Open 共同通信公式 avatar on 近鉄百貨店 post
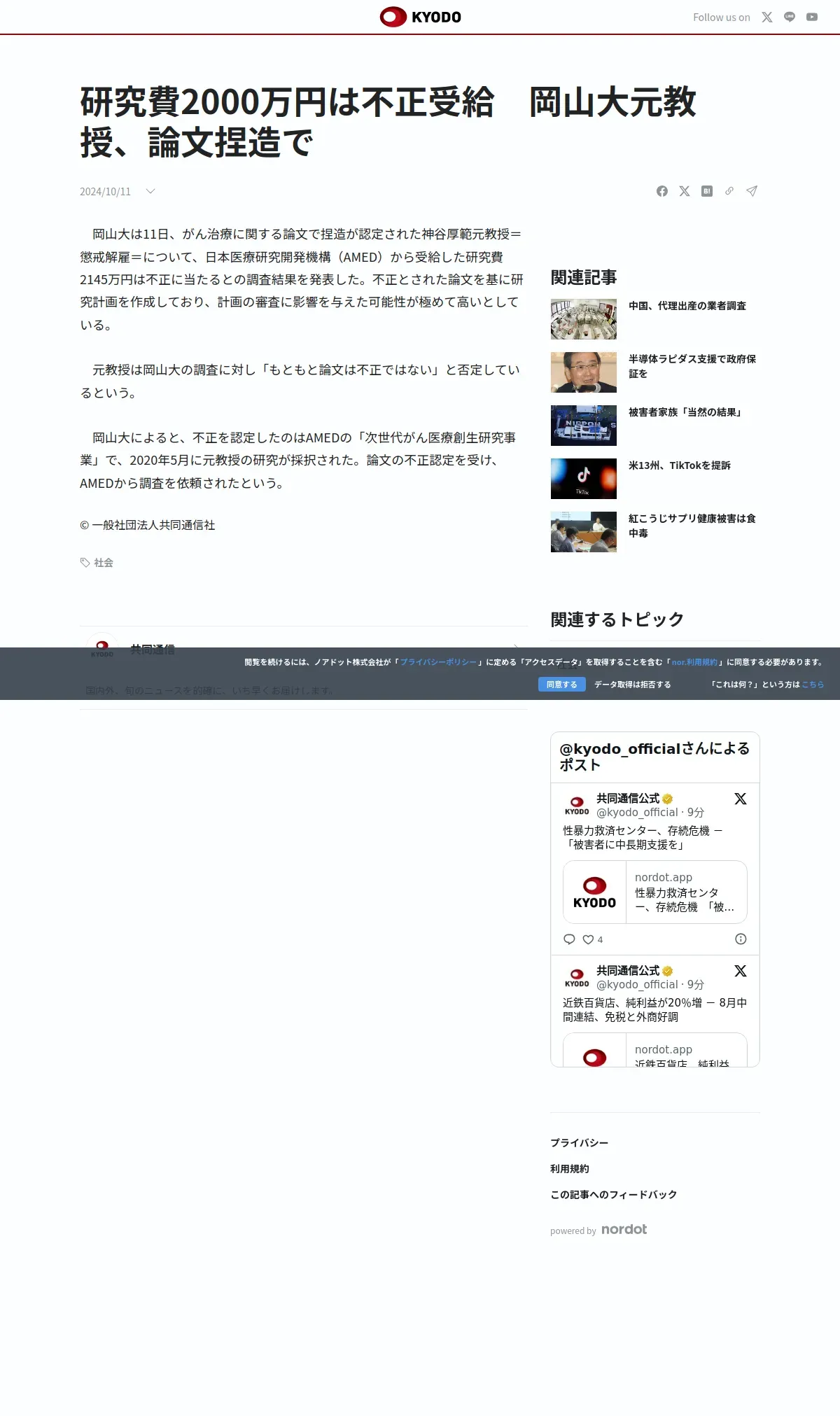This screenshot has width=840, height=1416. coord(577,978)
